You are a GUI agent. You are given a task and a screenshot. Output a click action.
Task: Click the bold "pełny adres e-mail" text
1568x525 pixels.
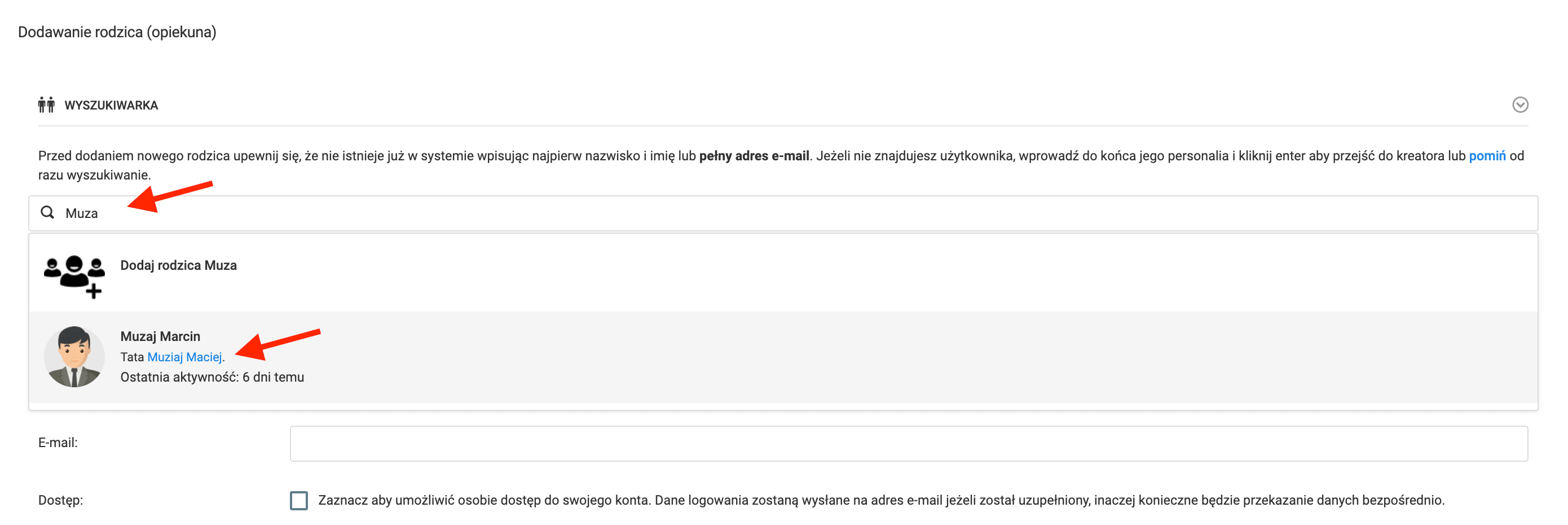pyautogui.click(x=754, y=156)
